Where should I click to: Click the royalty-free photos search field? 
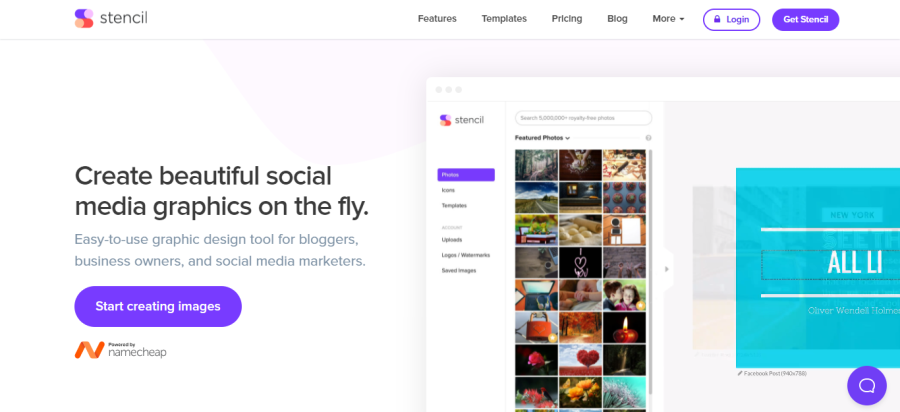(x=584, y=118)
